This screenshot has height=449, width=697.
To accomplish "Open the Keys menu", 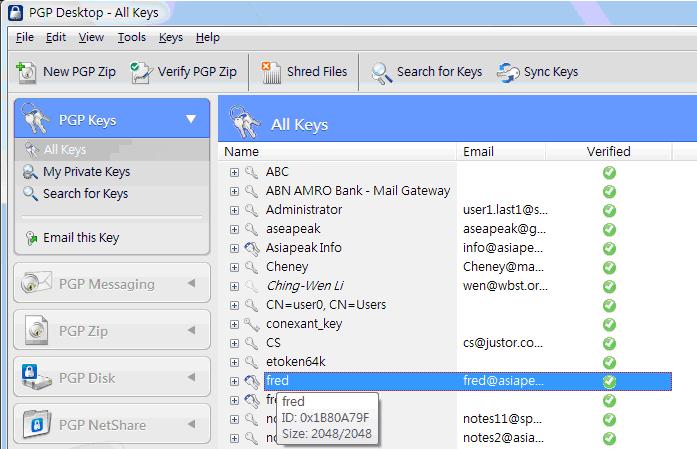I will [171, 37].
